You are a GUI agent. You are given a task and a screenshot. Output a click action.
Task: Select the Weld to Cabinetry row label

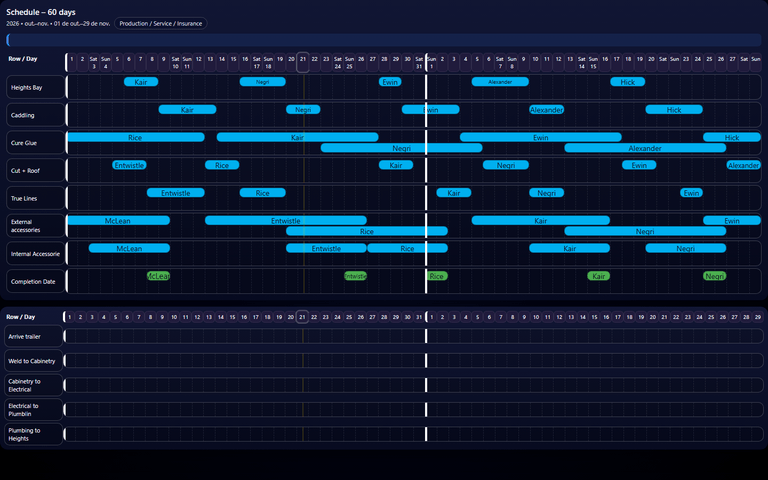pyautogui.click(x=33, y=361)
